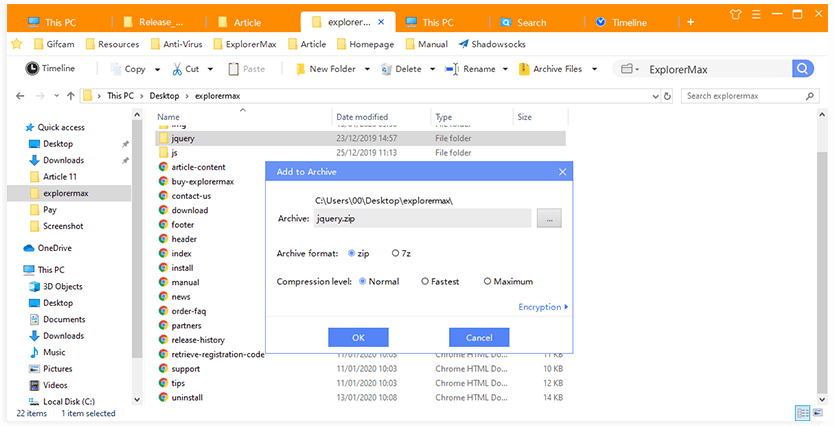Open the Archive Files dropdown arrow
This screenshot has width=835, height=426.
pos(594,69)
